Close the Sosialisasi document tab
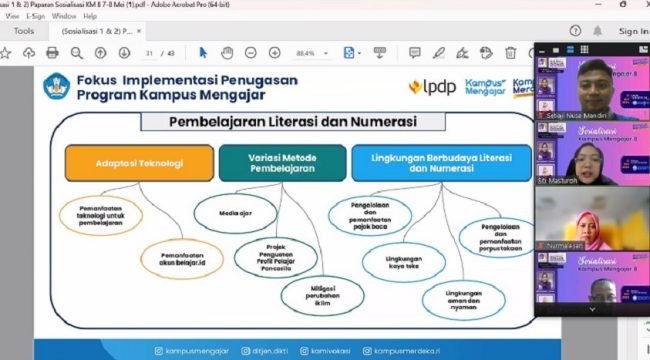Screen dimensions: 650x360 [139, 31]
